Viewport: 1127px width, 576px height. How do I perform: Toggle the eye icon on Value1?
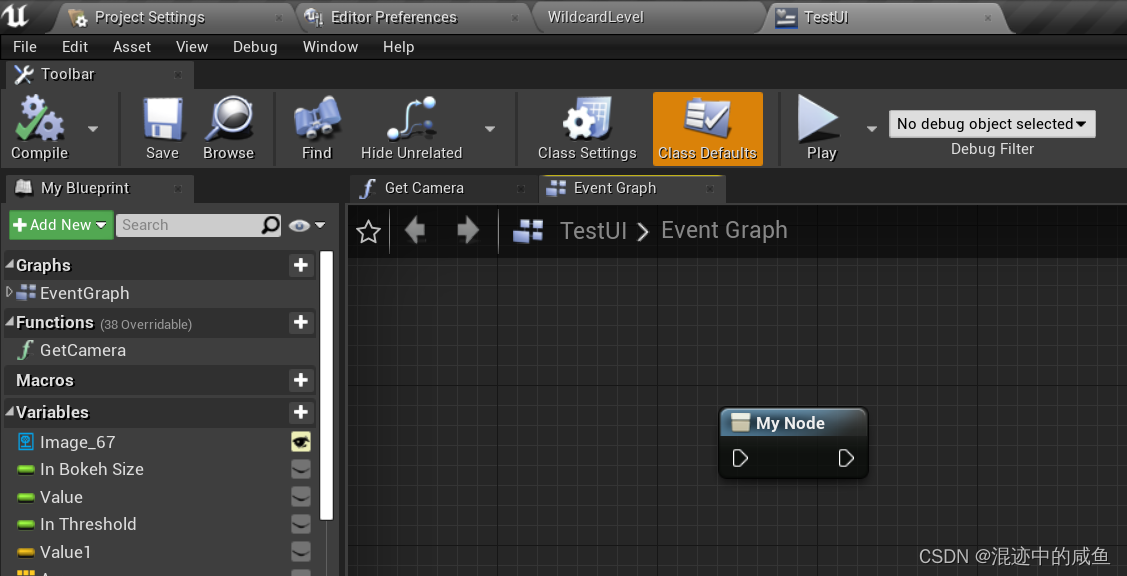301,551
